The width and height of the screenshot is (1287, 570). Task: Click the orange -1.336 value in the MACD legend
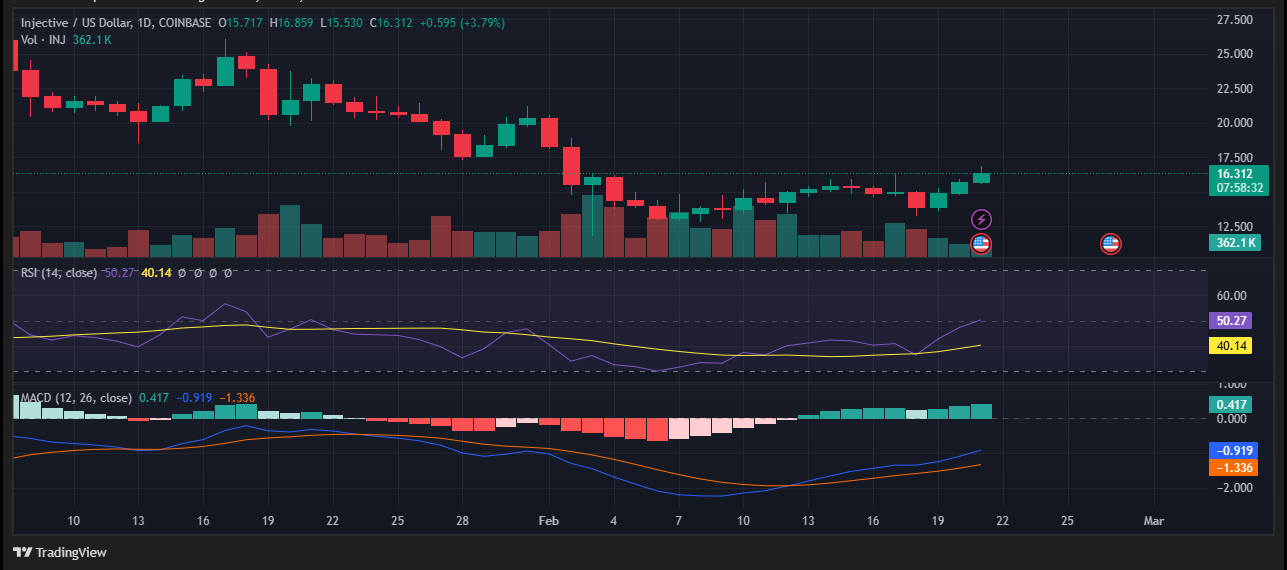tap(237, 398)
